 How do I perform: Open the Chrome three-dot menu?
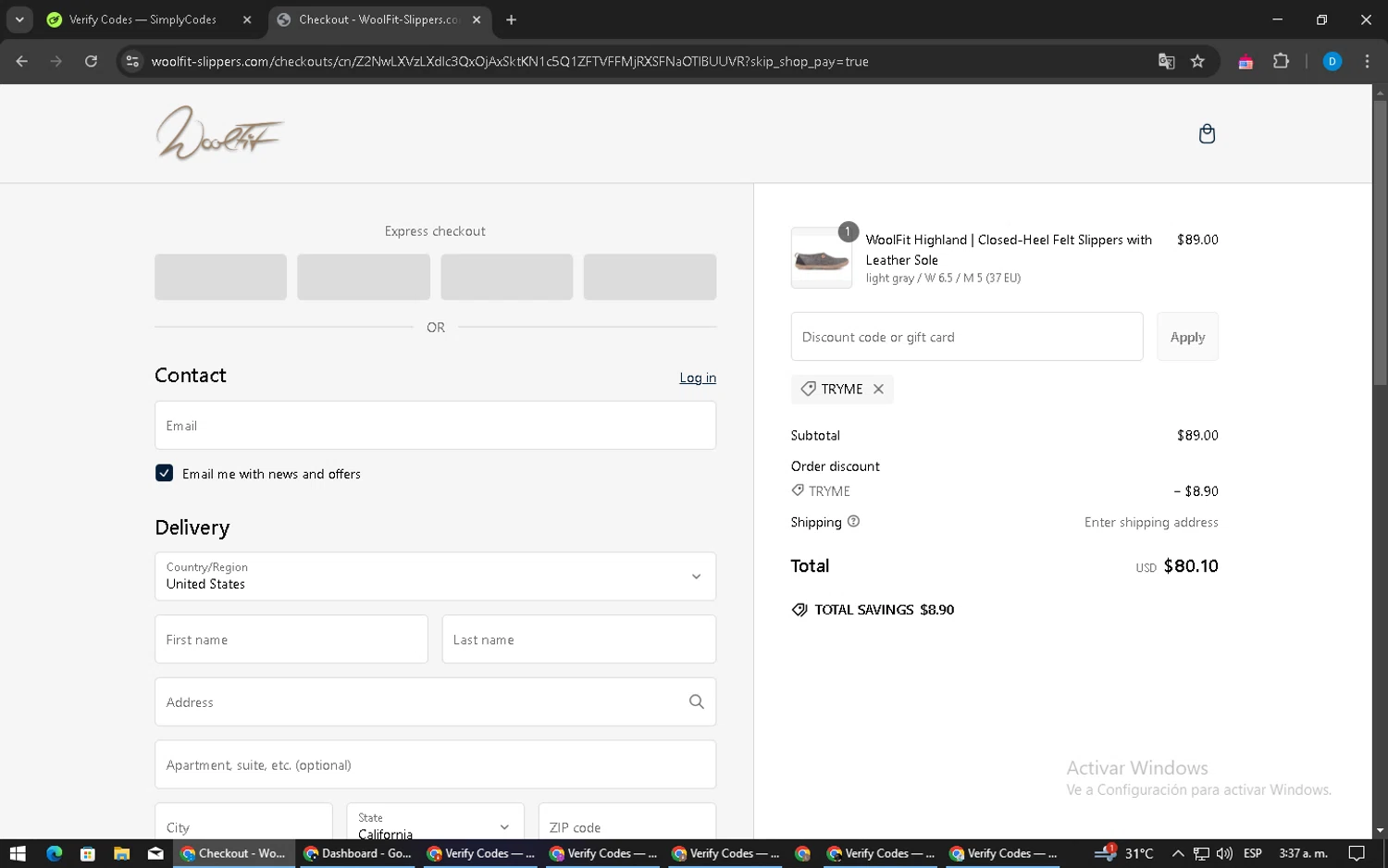[x=1367, y=61]
